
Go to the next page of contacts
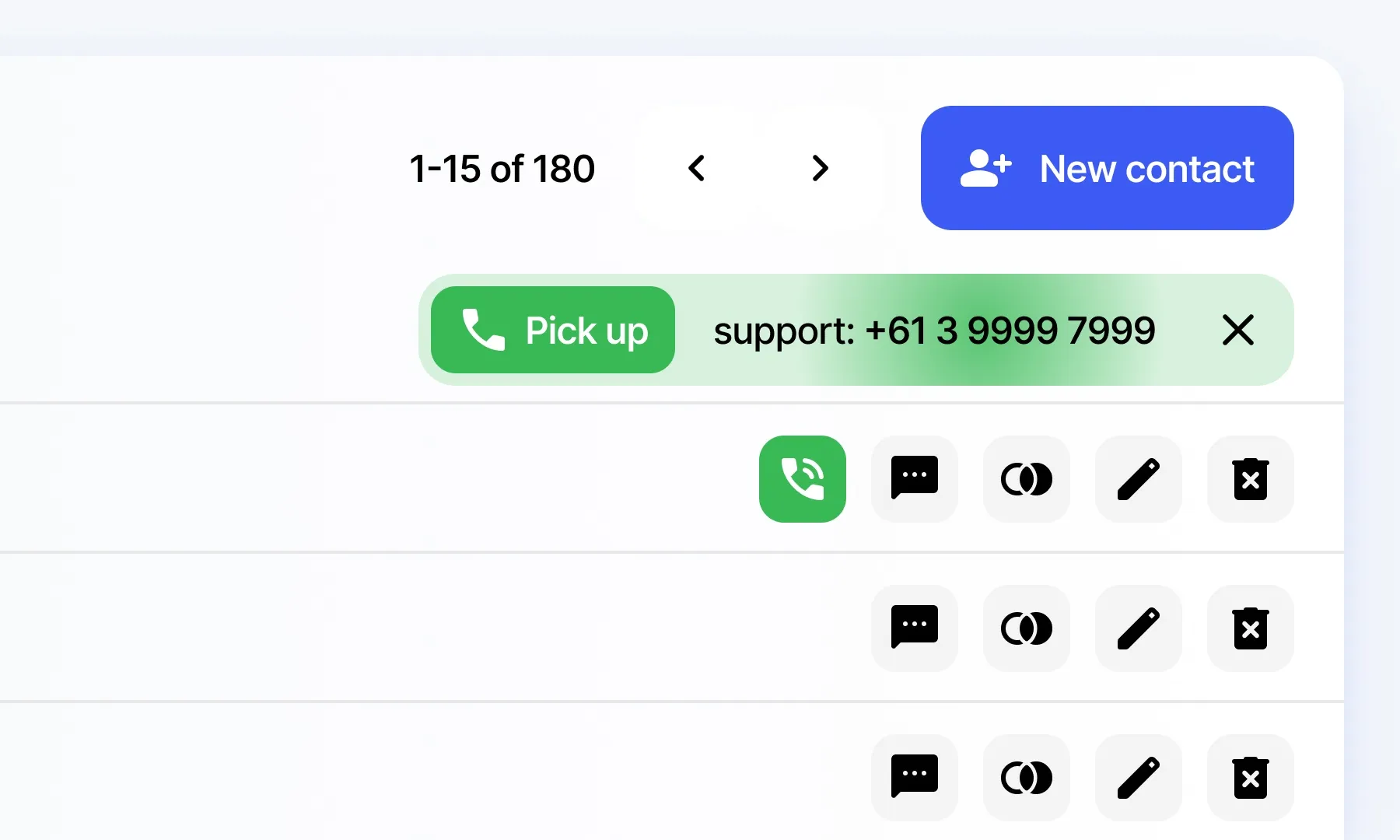click(x=820, y=168)
